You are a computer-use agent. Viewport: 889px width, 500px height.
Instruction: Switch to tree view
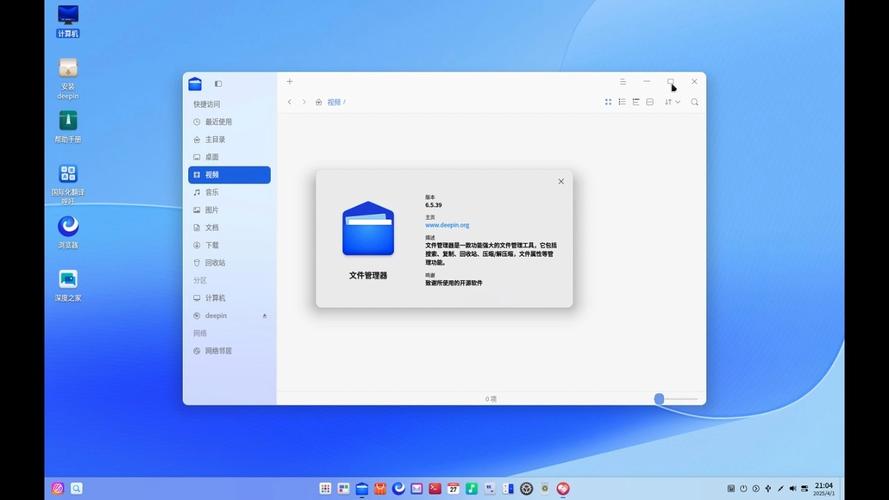(636, 102)
